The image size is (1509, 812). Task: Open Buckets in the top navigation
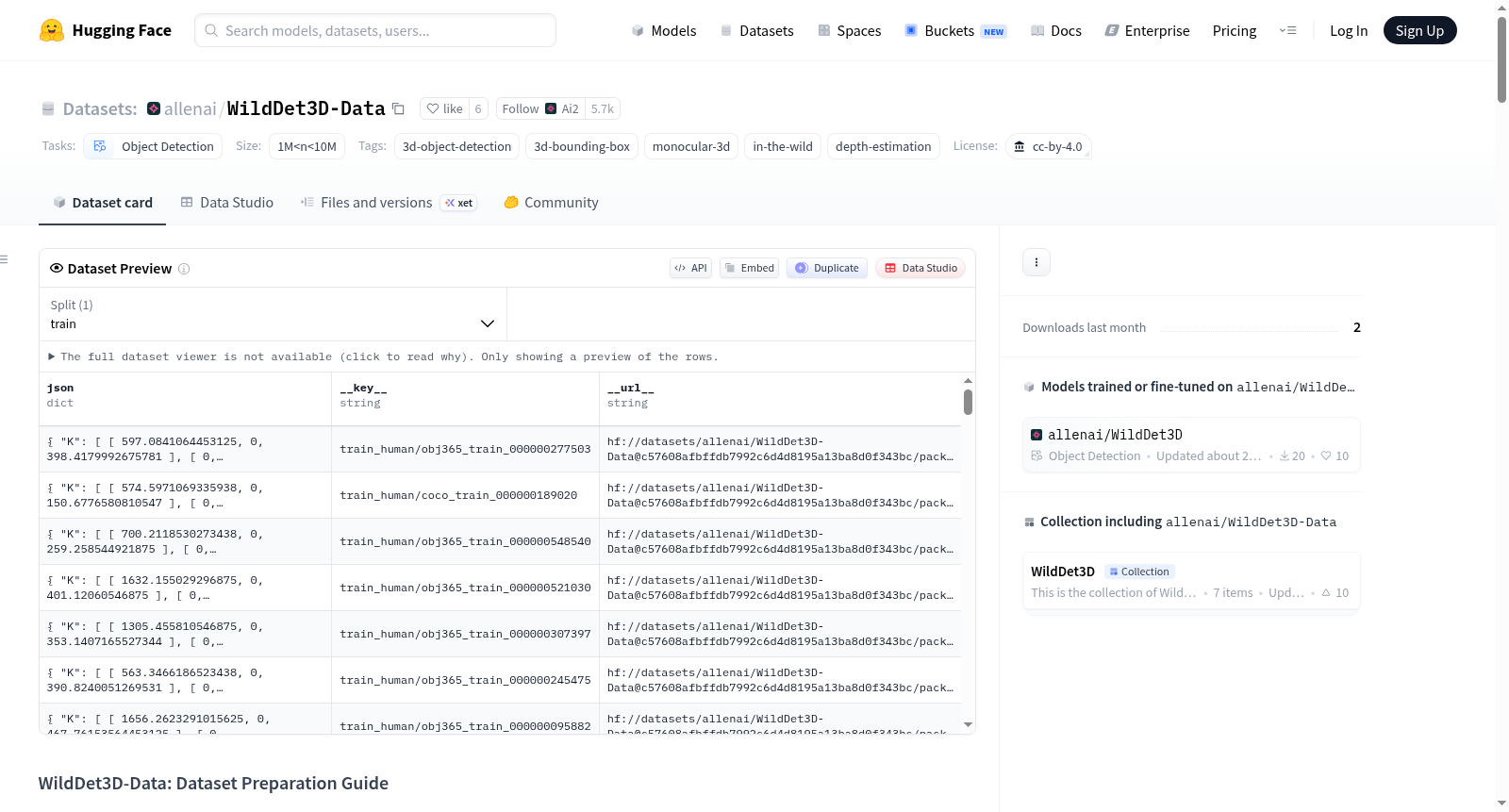point(955,30)
